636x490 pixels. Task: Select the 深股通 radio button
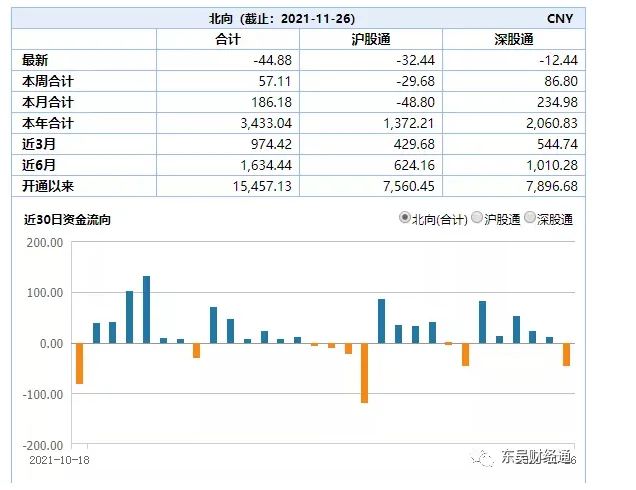pos(530,218)
